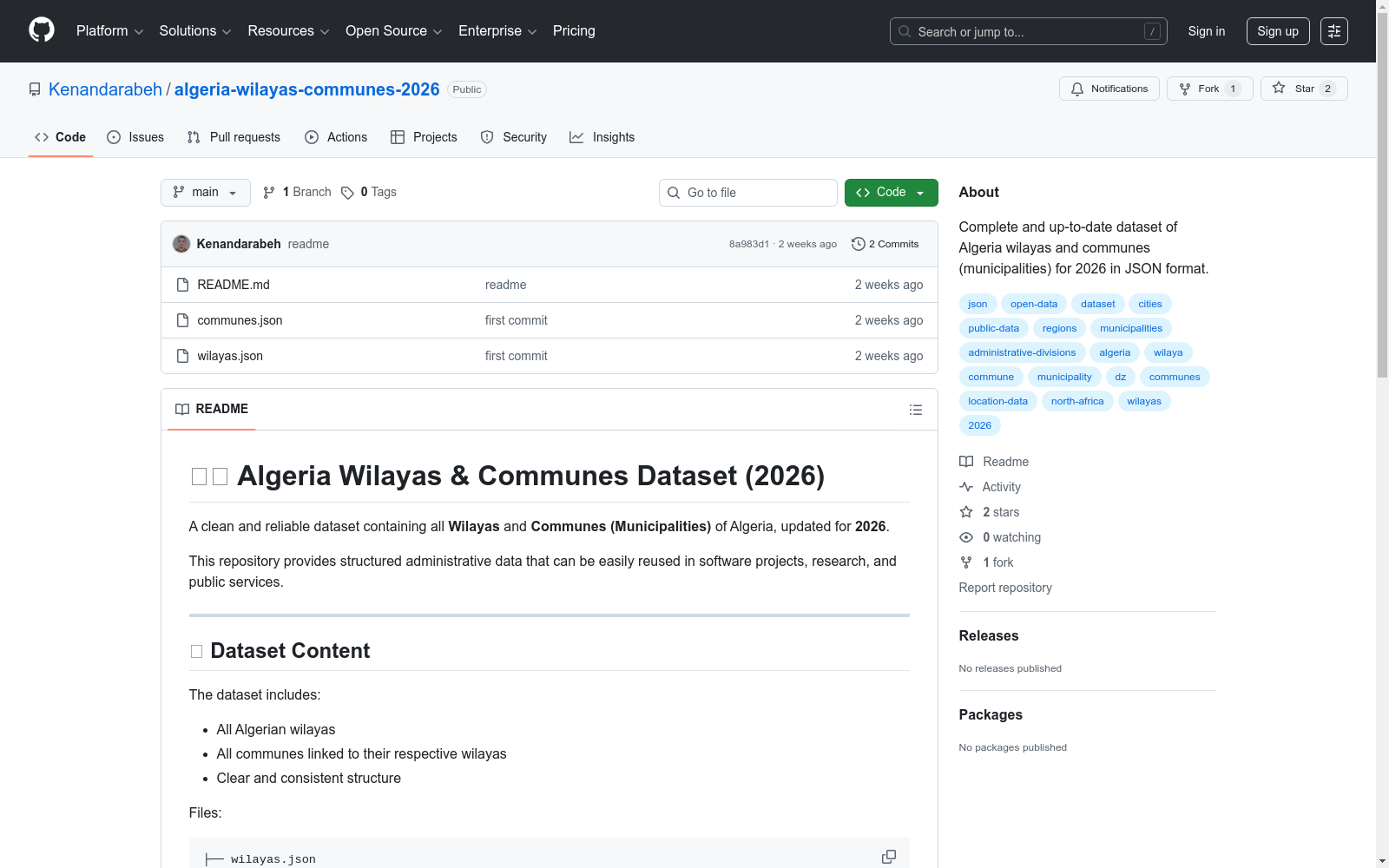This screenshot has width=1389, height=868.
Task: Click the README.md file icon
Action: [182, 285]
